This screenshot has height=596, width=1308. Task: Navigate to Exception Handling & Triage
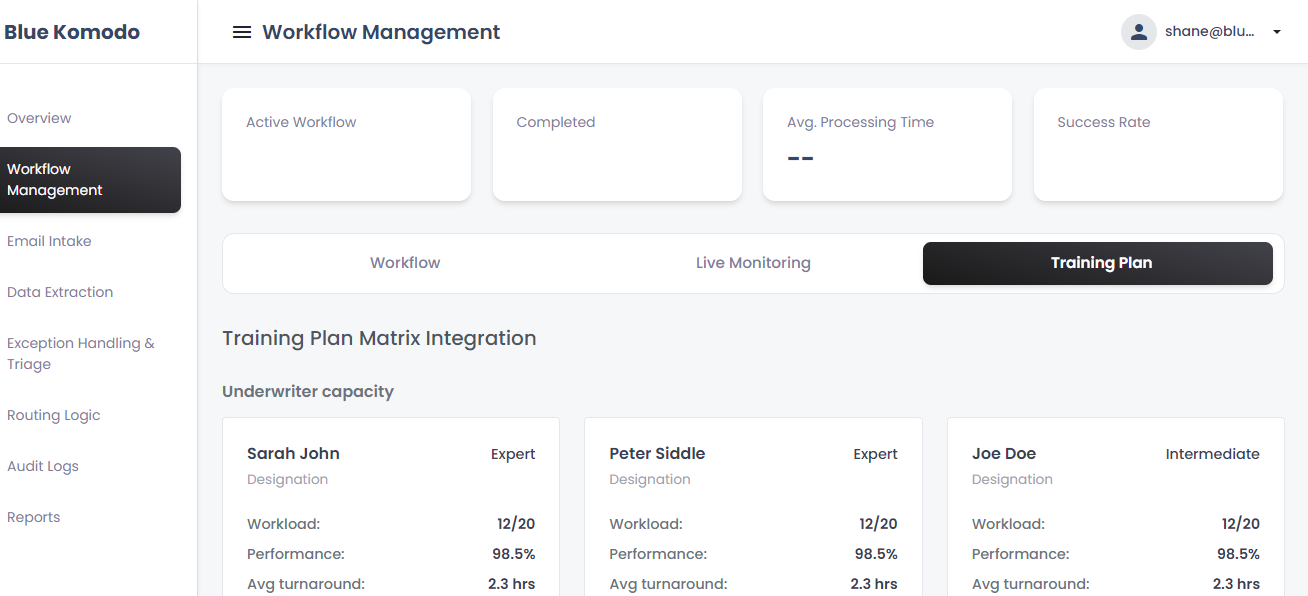(80, 353)
